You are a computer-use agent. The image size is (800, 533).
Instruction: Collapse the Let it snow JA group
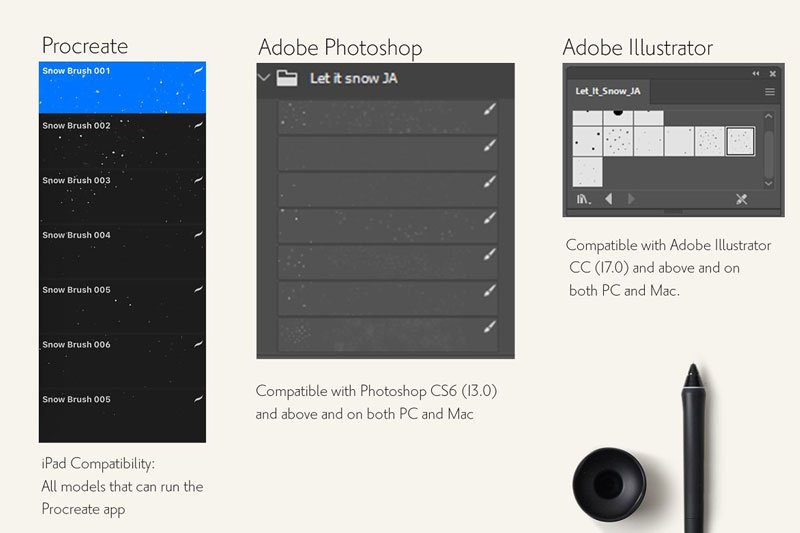pos(264,78)
